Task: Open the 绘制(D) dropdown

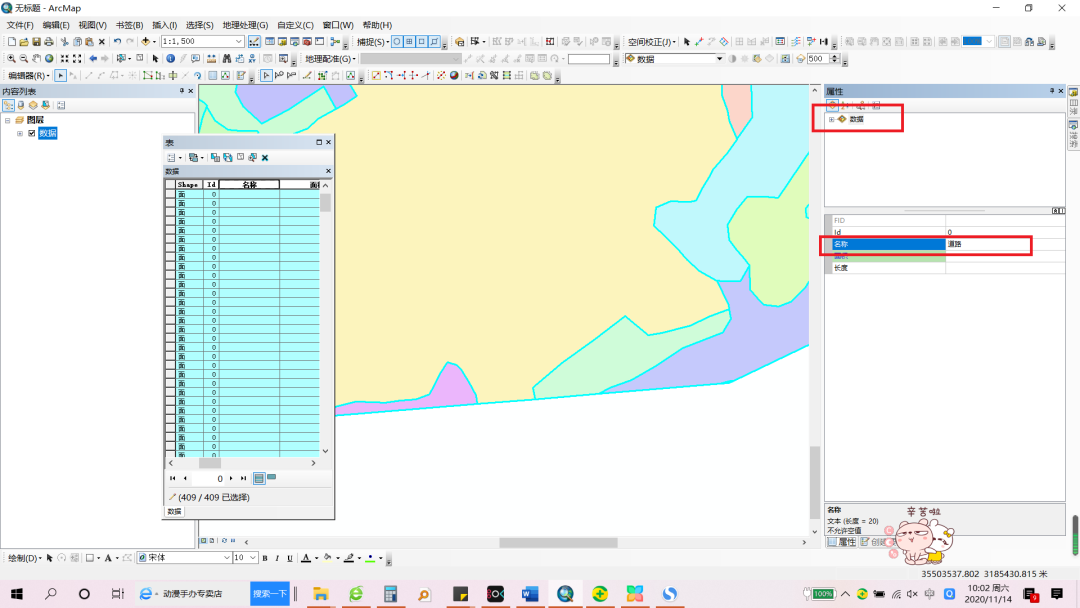Action: pos(25,558)
